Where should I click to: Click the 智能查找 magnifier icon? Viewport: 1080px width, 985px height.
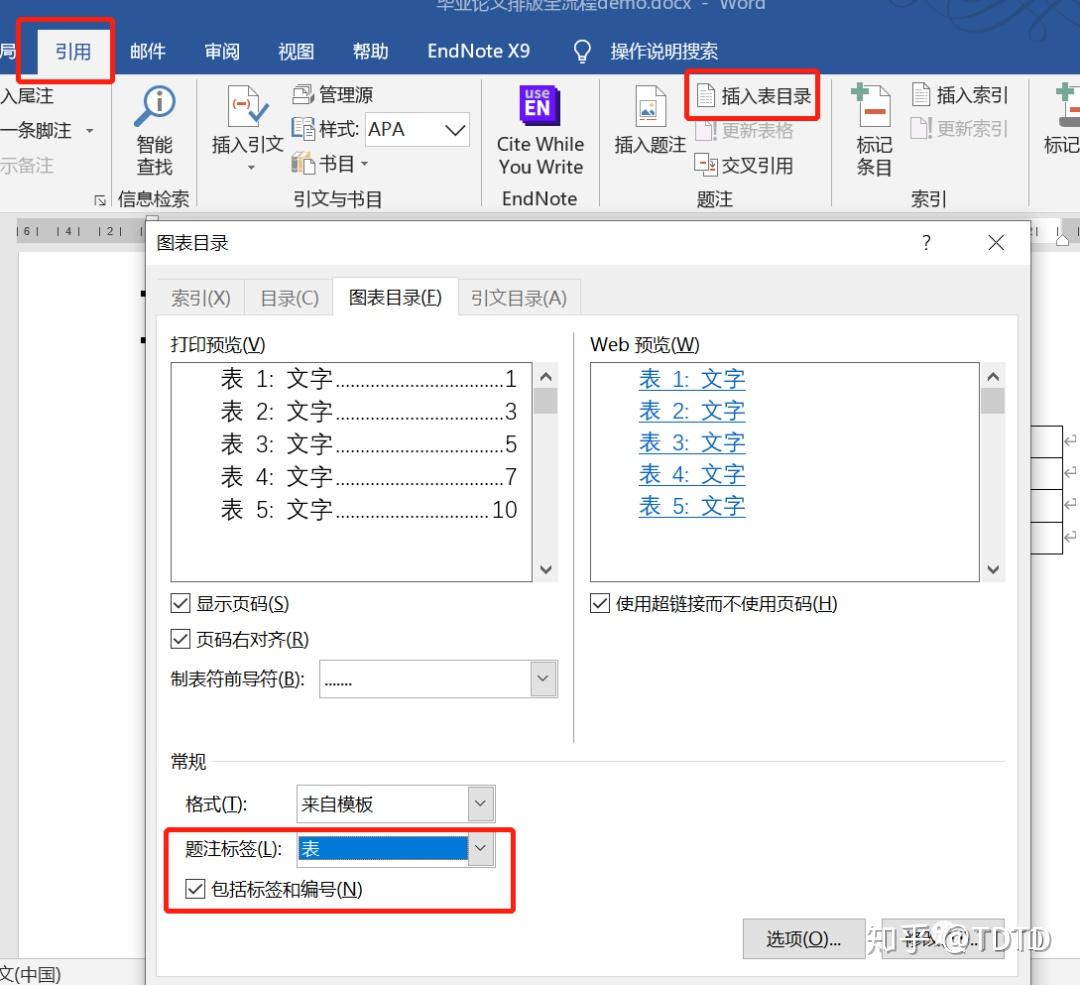click(156, 105)
